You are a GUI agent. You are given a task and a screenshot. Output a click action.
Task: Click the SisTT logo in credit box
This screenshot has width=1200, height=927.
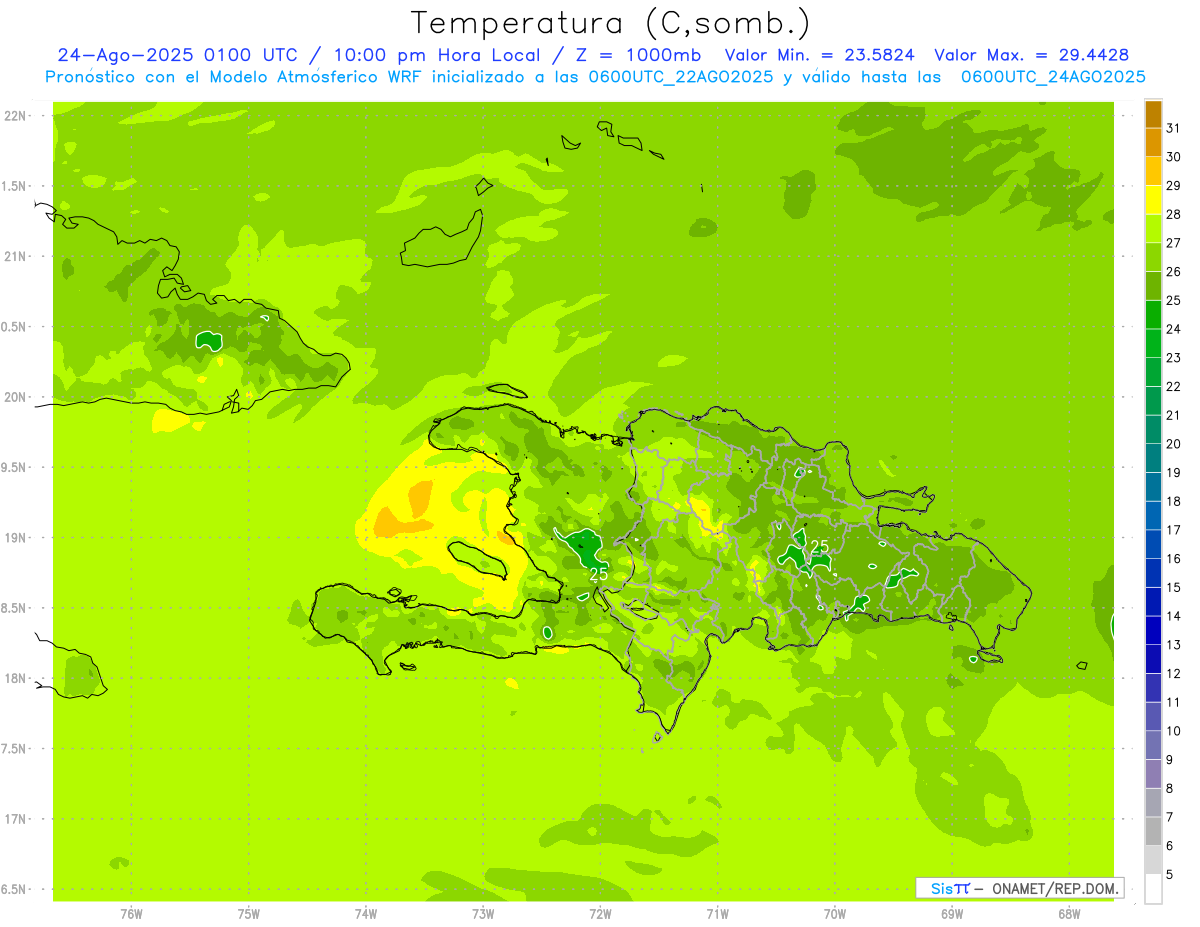[x=949, y=888]
